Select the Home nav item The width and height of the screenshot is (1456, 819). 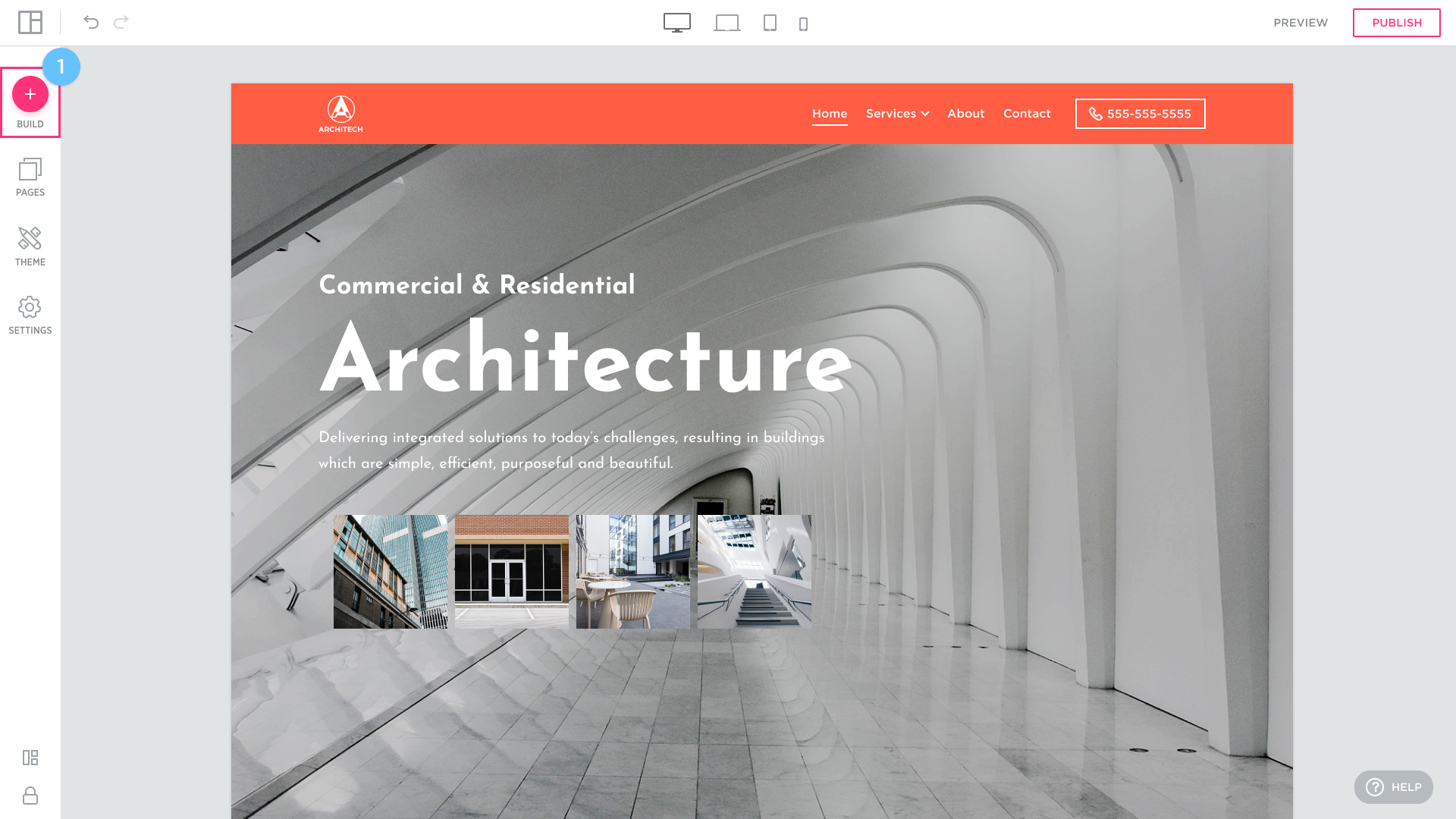coord(830,114)
